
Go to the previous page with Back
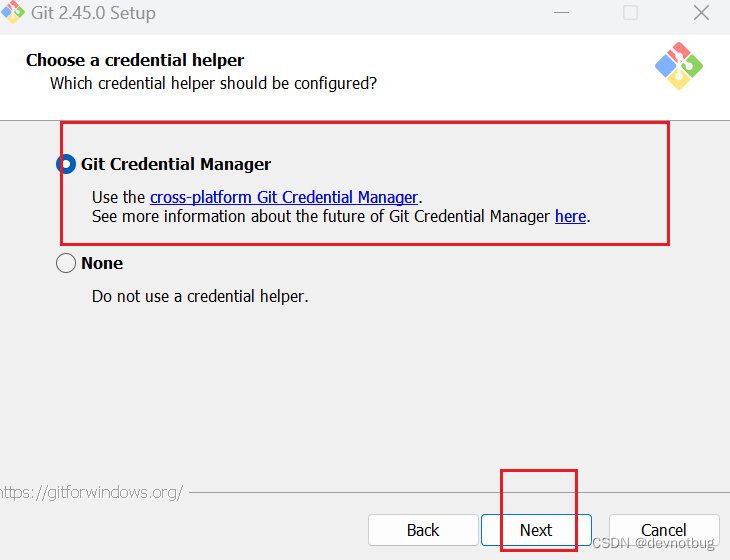[x=423, y=530]
